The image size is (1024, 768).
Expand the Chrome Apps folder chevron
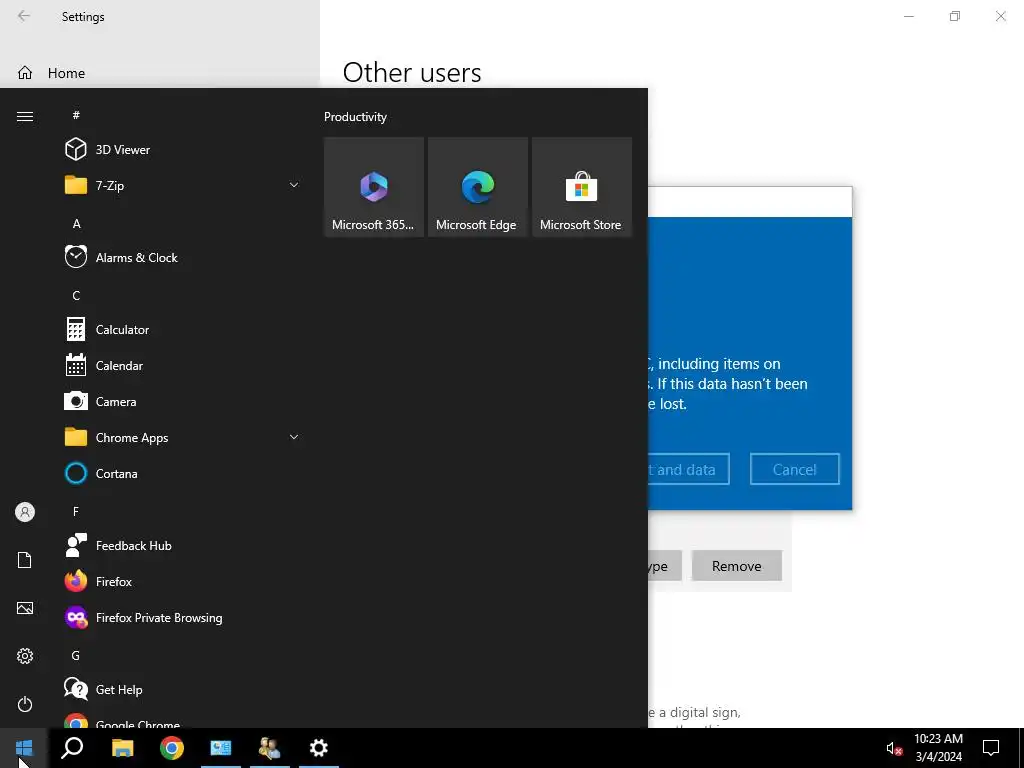click(294, 438)
